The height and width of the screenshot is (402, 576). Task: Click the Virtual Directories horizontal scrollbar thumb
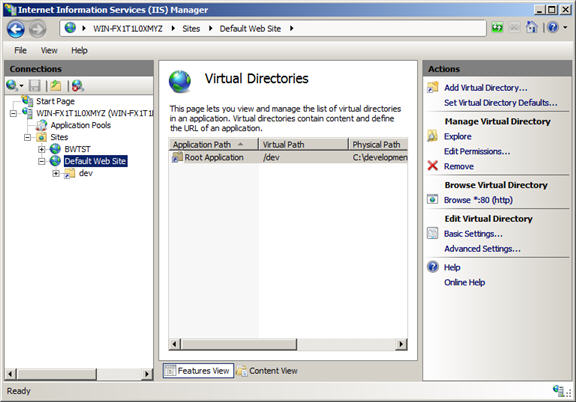[239, 344]
